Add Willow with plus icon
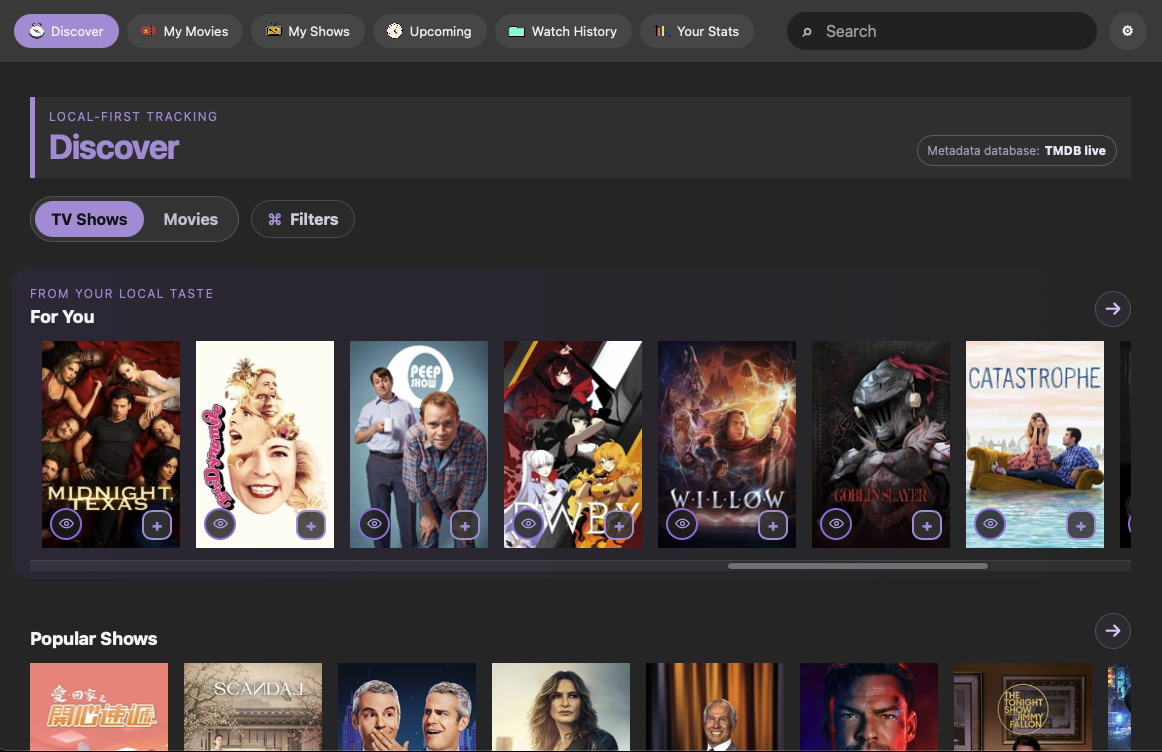Image resolution: width=1162 pixels, height=752 pixels. 773,525
